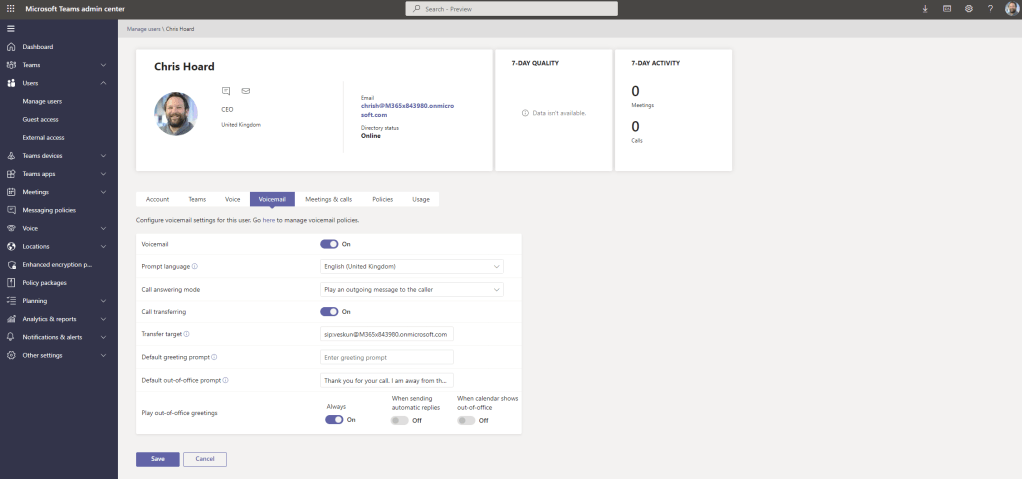
Task: Open the app launcher waffle icon
Action: coord(11,9)
